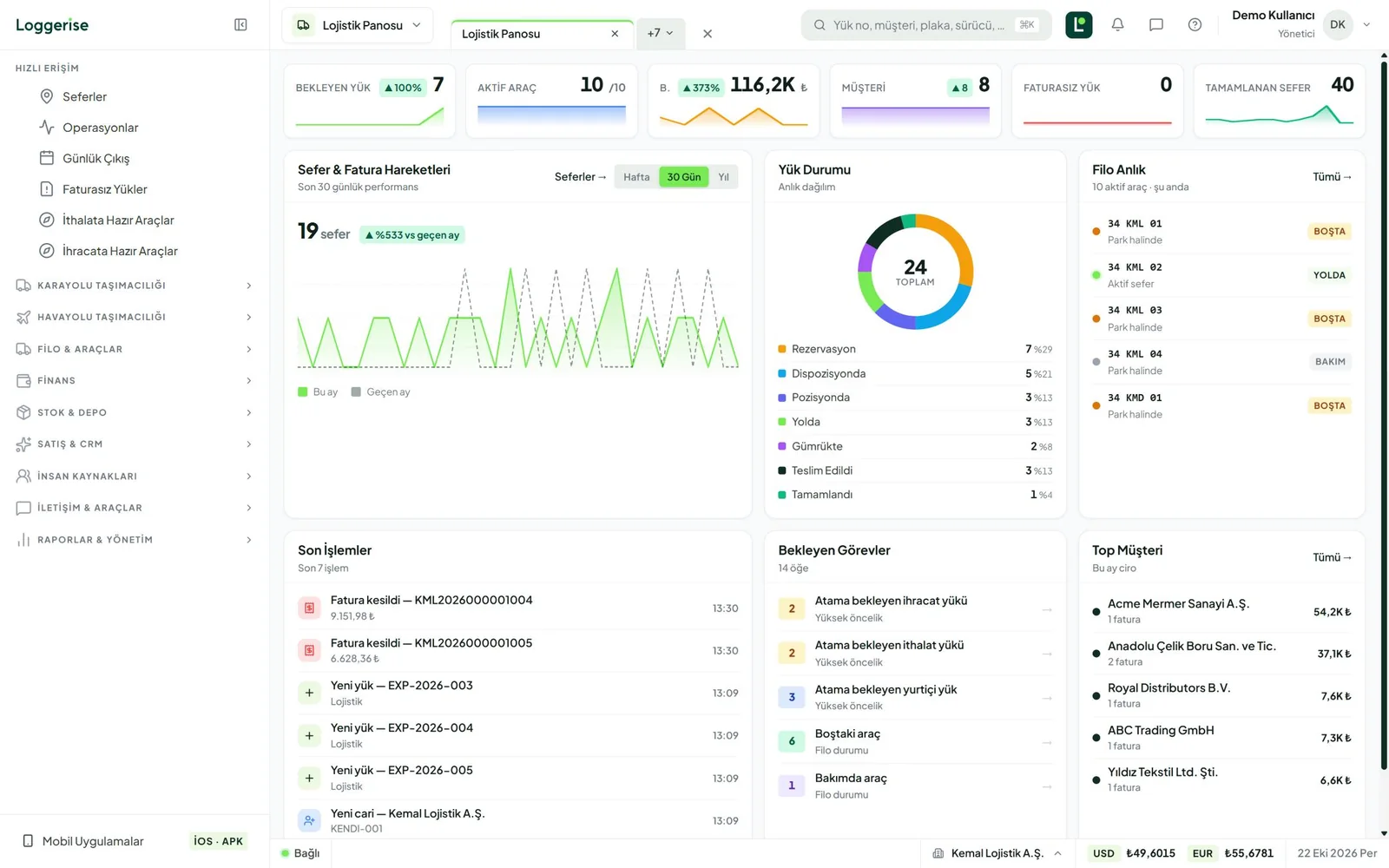The image size is (1389, 868).
Task: Open Tümü link in Filo Anlık
Action: click(1332, 177)
